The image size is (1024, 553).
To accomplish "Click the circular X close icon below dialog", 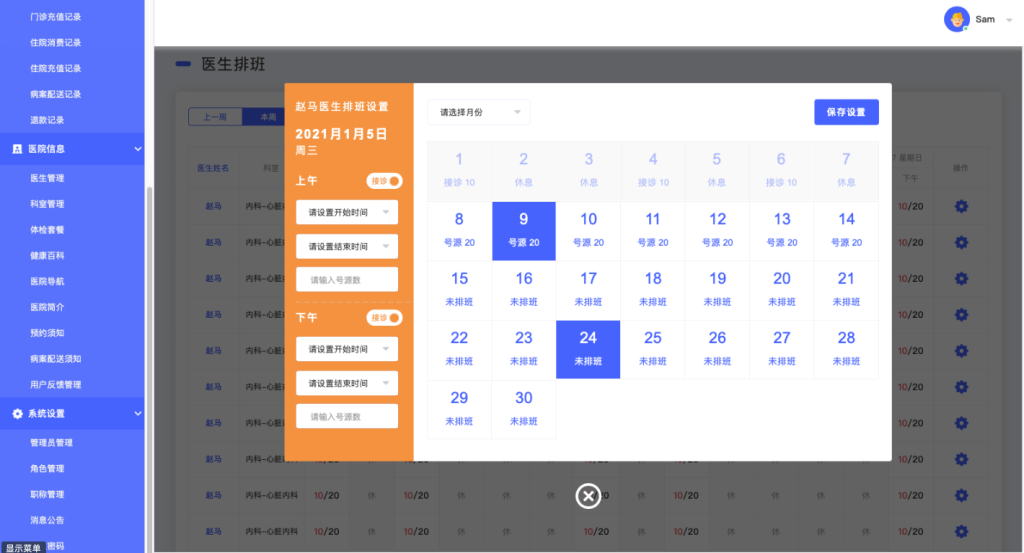I will pyautogui.click(x=588, y=496).
